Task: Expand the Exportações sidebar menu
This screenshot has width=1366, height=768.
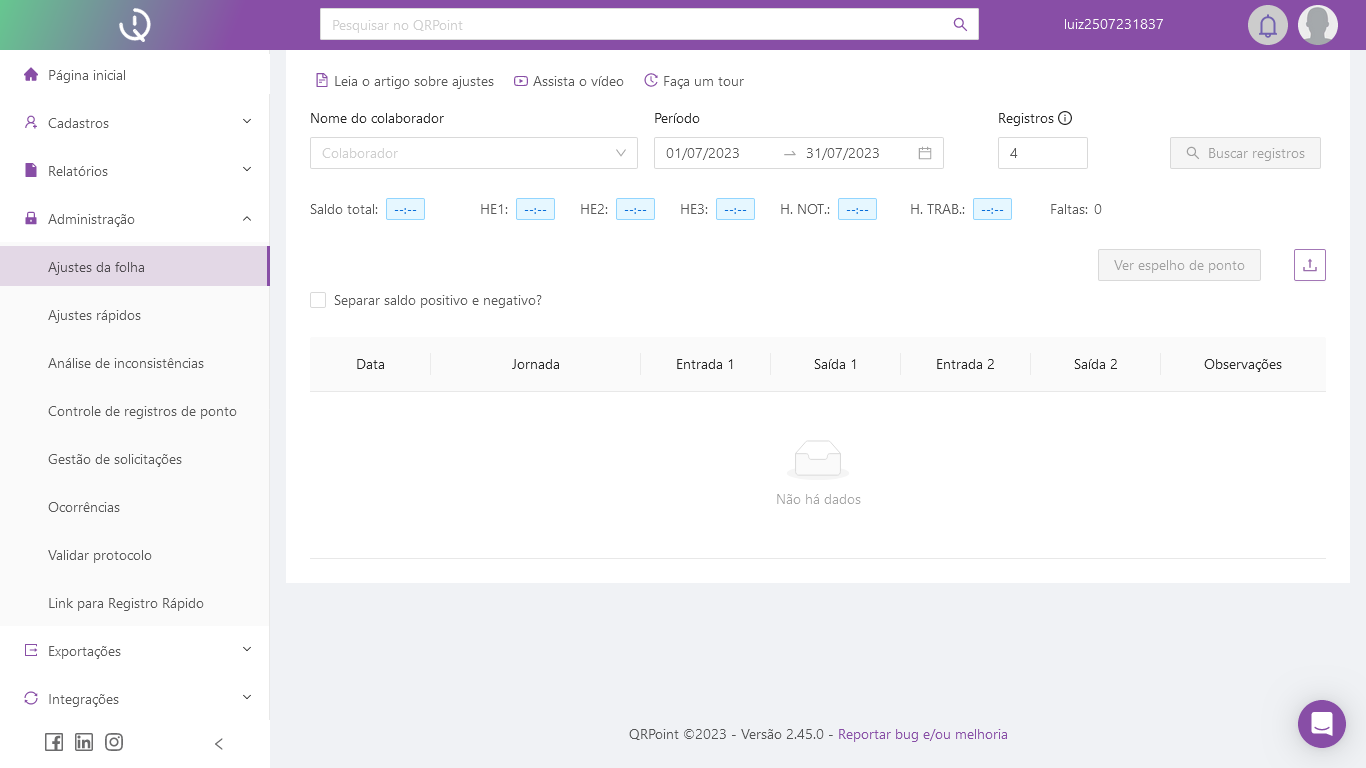Action: pyautogui.click(x=135, y=651)
